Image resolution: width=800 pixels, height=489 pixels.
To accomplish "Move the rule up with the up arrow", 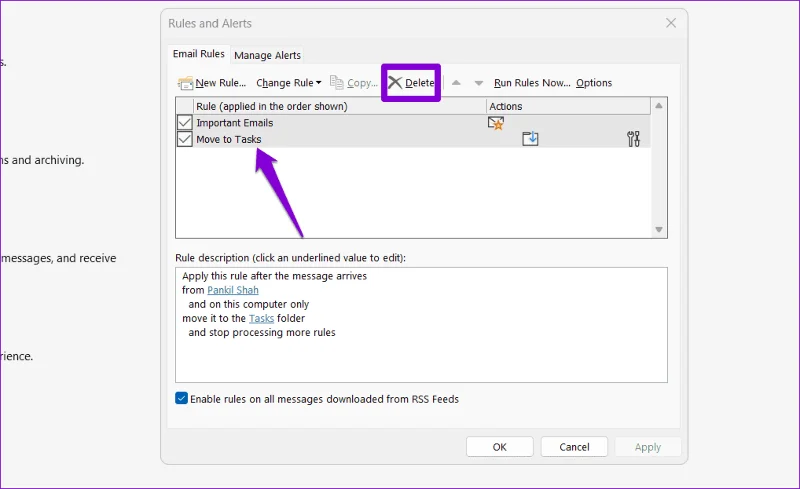I will [456, 83].
